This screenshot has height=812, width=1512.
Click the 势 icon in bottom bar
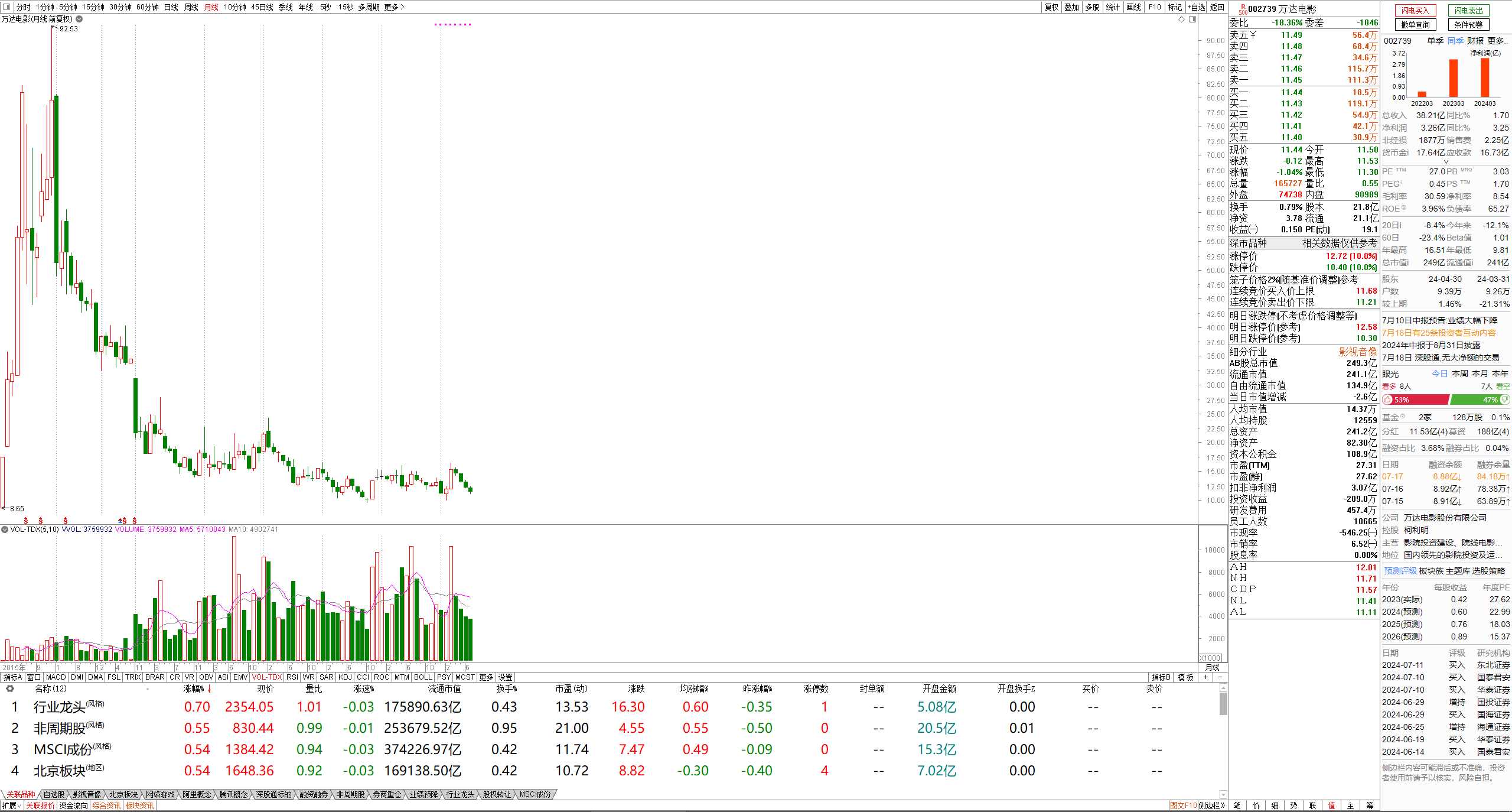pyautogui.click(x=1293, y=805)
